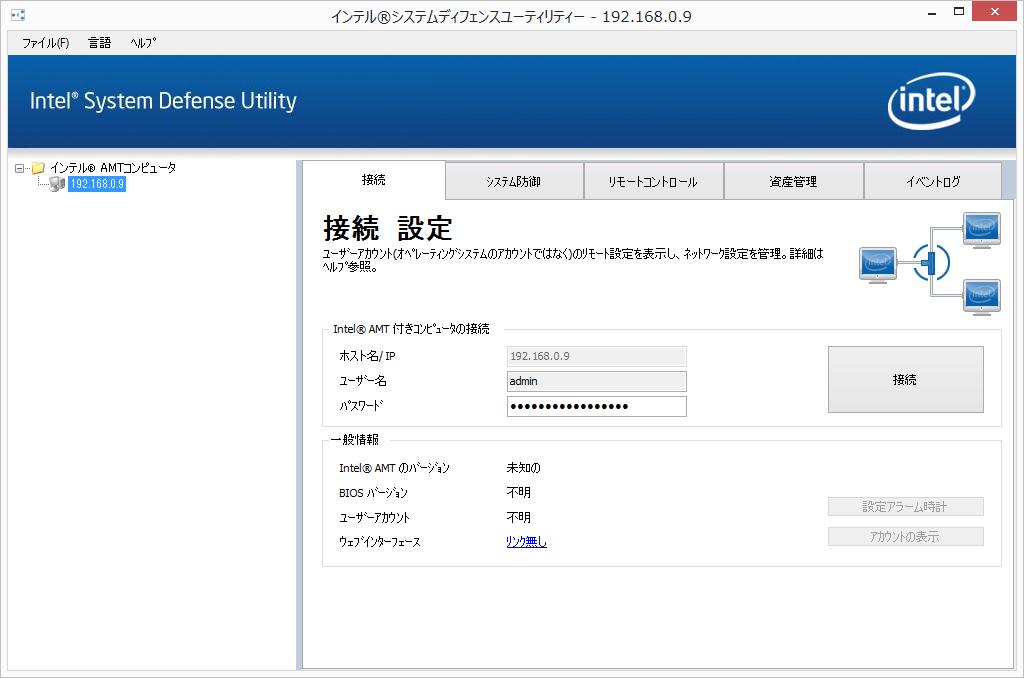Viewport: 1024px width, 678px height.
Task: Select the 192.168.0.9 tree item
Action: [x=97, y=184]
